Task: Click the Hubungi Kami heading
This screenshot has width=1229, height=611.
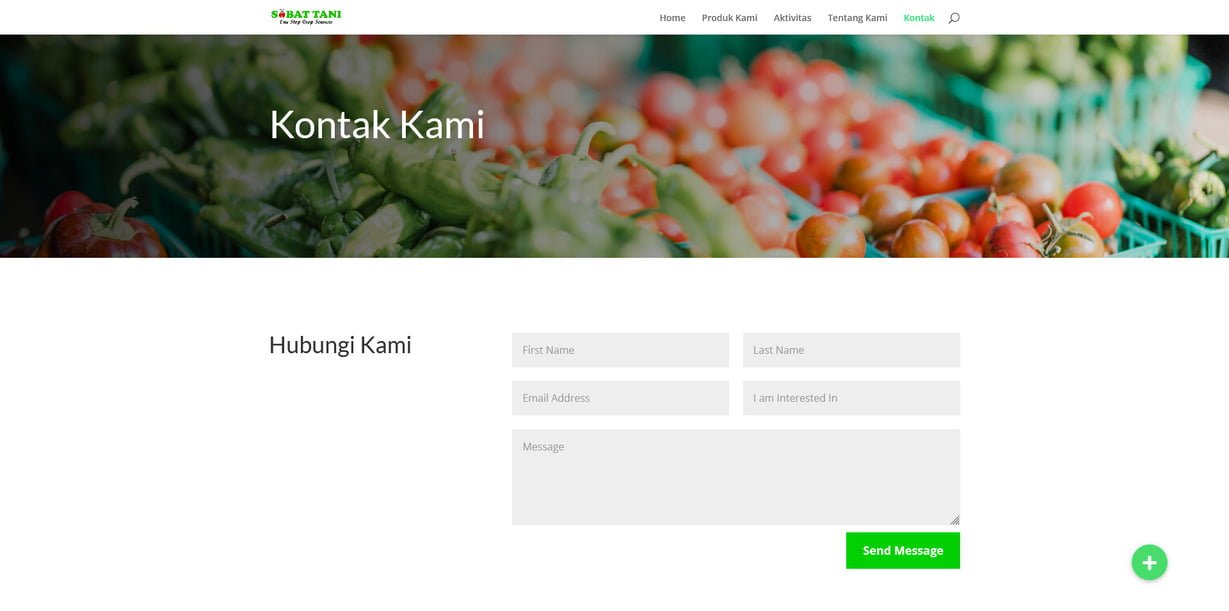Action: [x=340, y=345]
